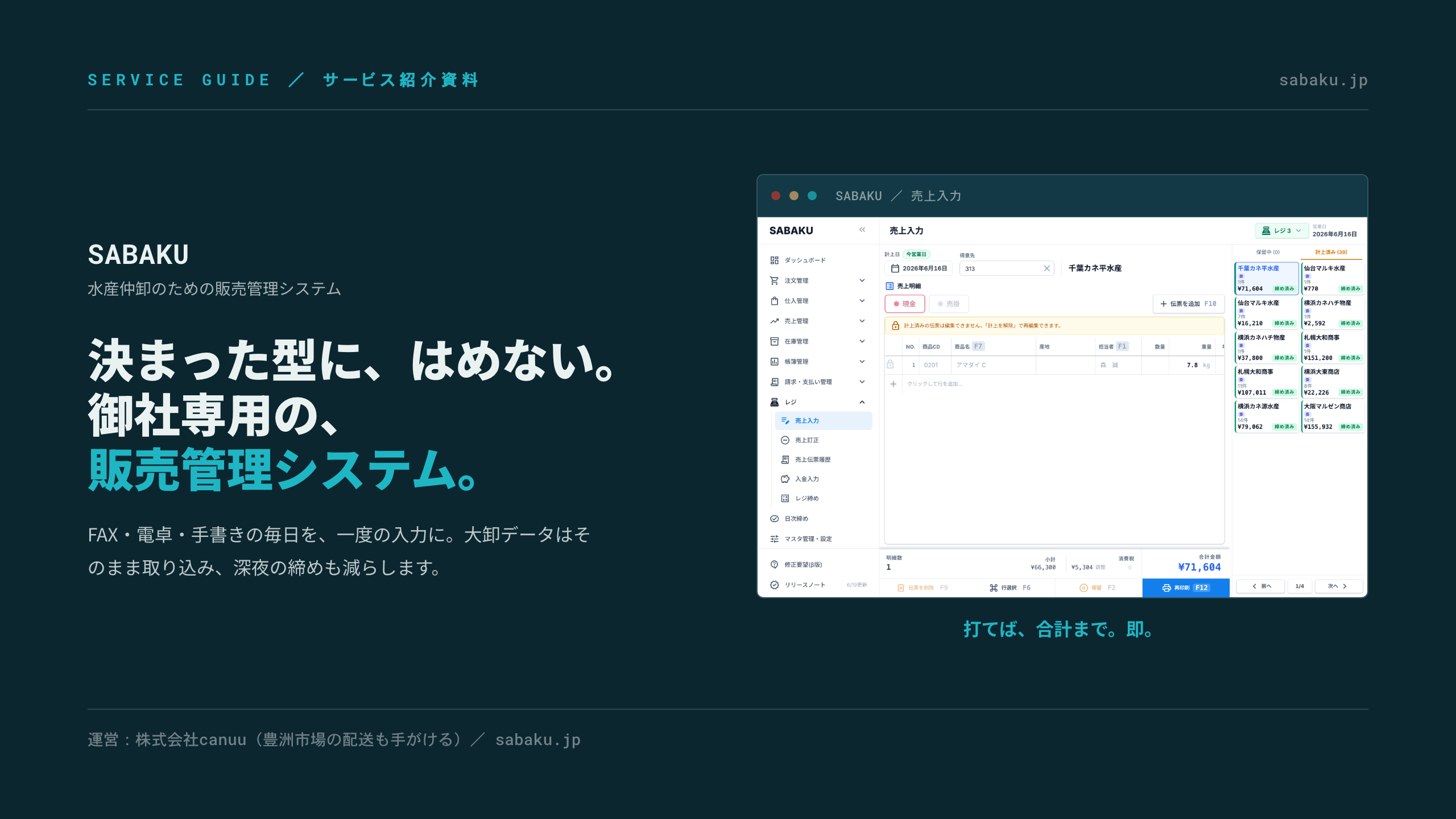This screenshot has height=819, width=1456.
Task: Select 札幌大和商事 ¥107,011 slip card
Action: click(1267, 382)
